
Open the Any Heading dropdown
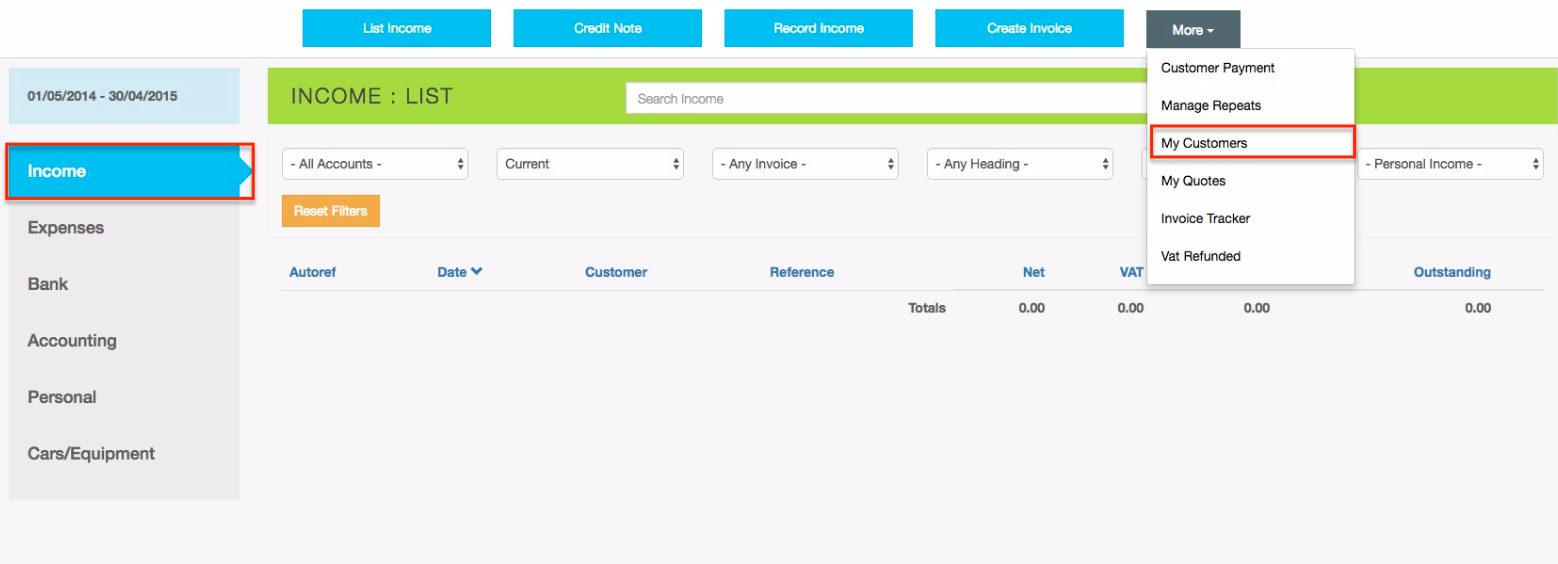(1020, 164)
